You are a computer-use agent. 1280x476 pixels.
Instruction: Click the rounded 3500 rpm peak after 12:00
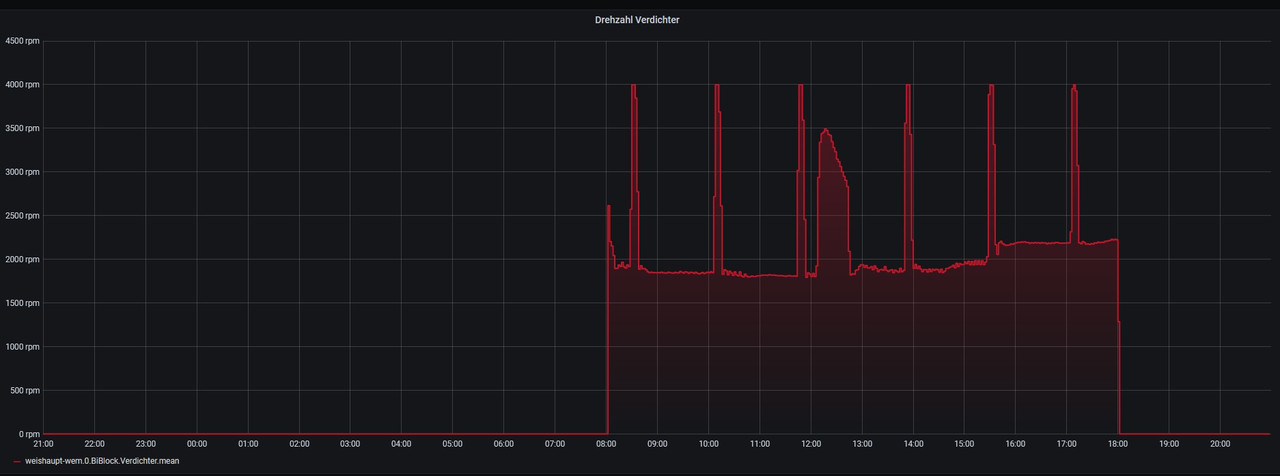[x=825, y=130]
